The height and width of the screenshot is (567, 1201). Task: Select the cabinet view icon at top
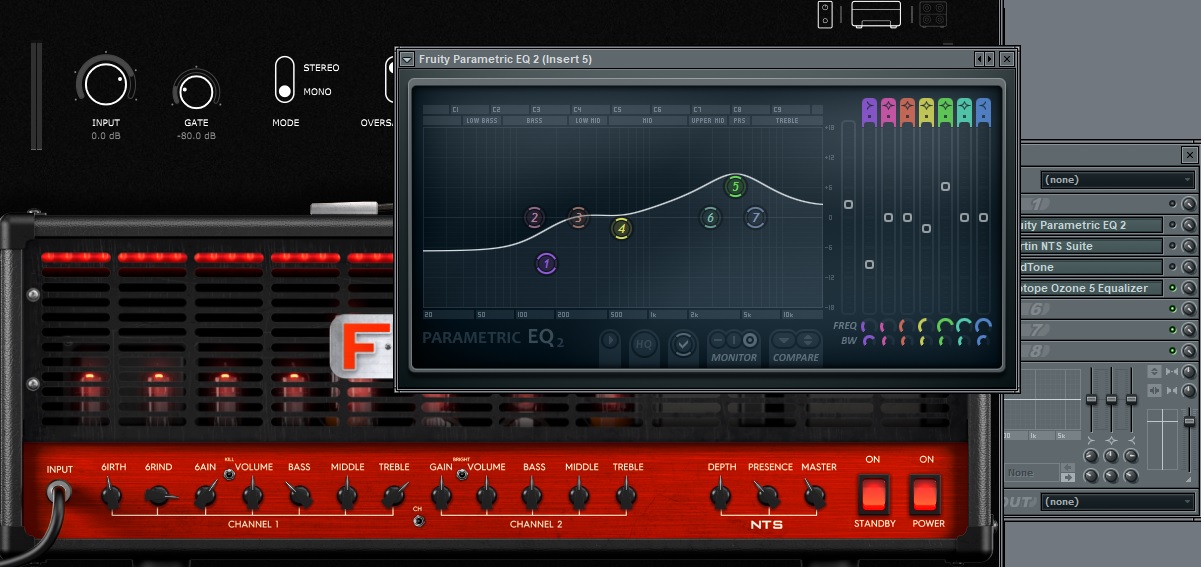[933, 14]
